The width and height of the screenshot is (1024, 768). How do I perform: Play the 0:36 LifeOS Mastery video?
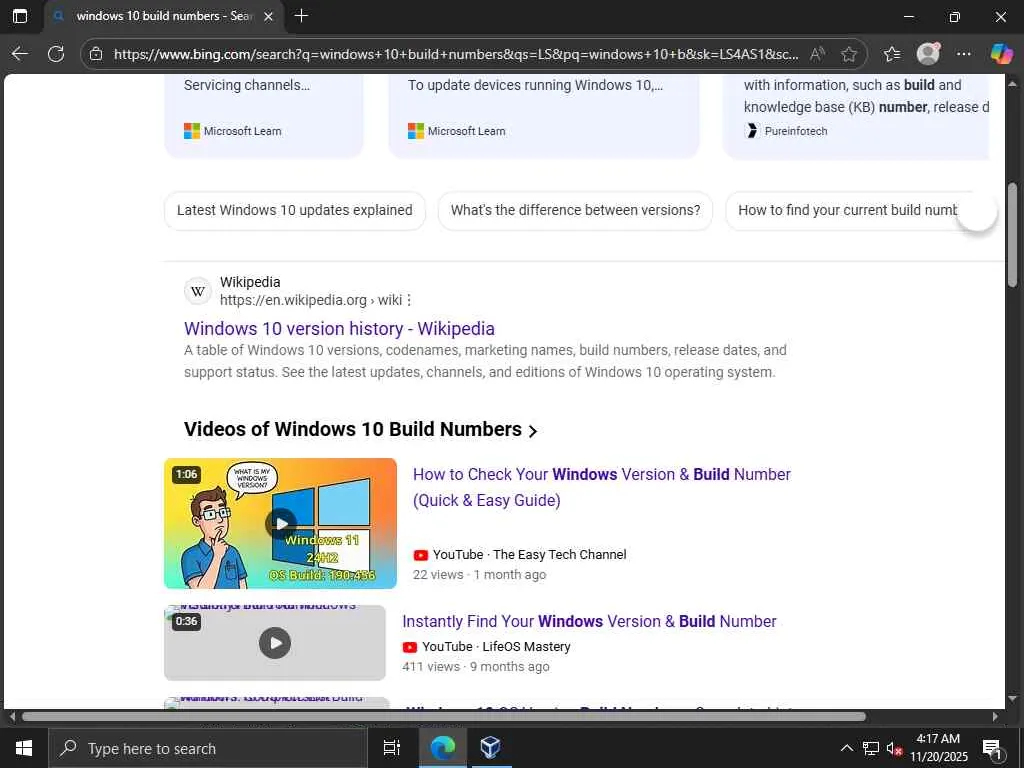click(275, 643)
